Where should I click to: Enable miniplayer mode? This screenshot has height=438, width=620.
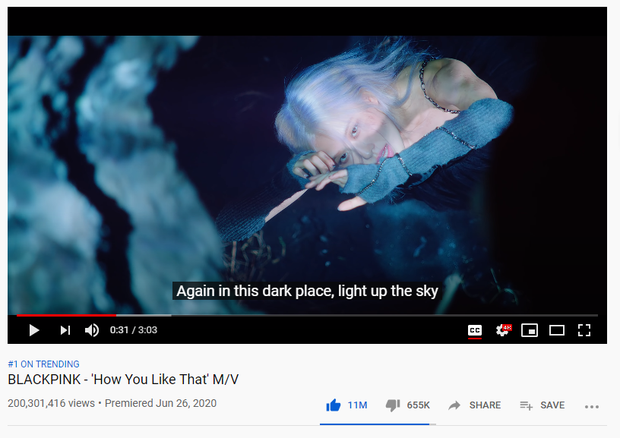click(529, 330)
